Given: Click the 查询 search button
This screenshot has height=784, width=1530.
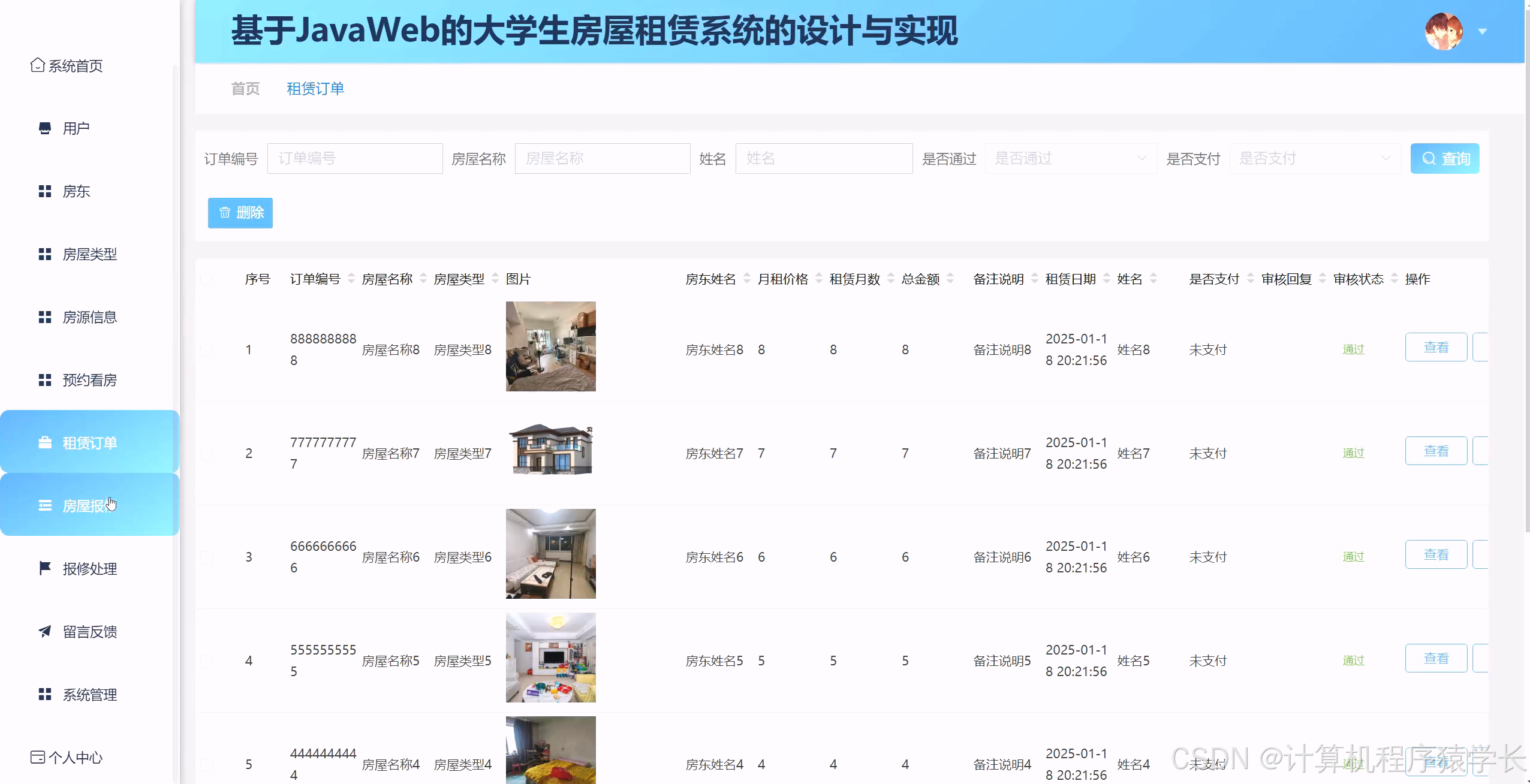Looking at the screenshot, I should pos(1445,158).
